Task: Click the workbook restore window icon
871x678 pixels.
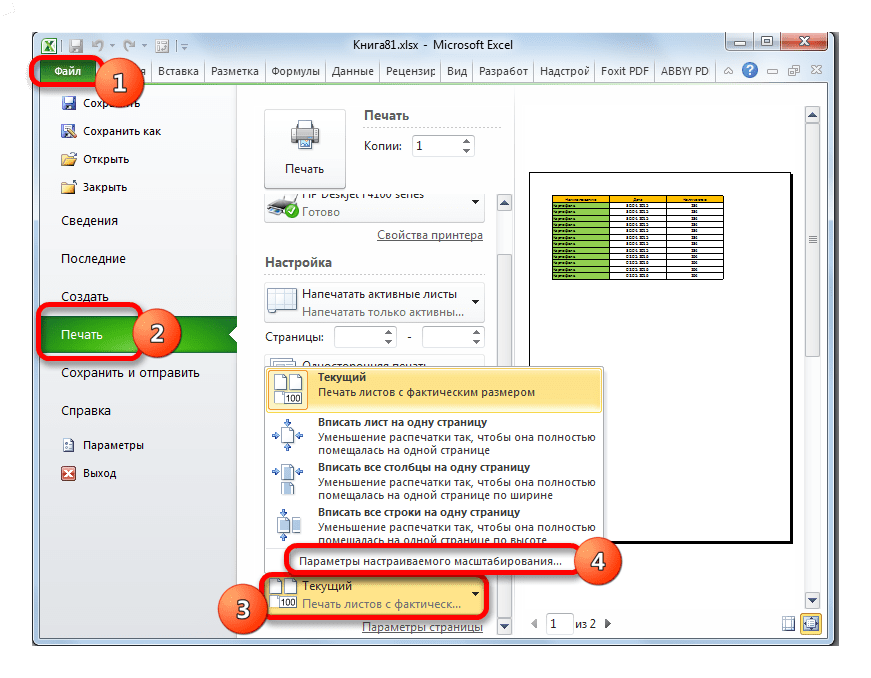Action: (x=794, y=71)
